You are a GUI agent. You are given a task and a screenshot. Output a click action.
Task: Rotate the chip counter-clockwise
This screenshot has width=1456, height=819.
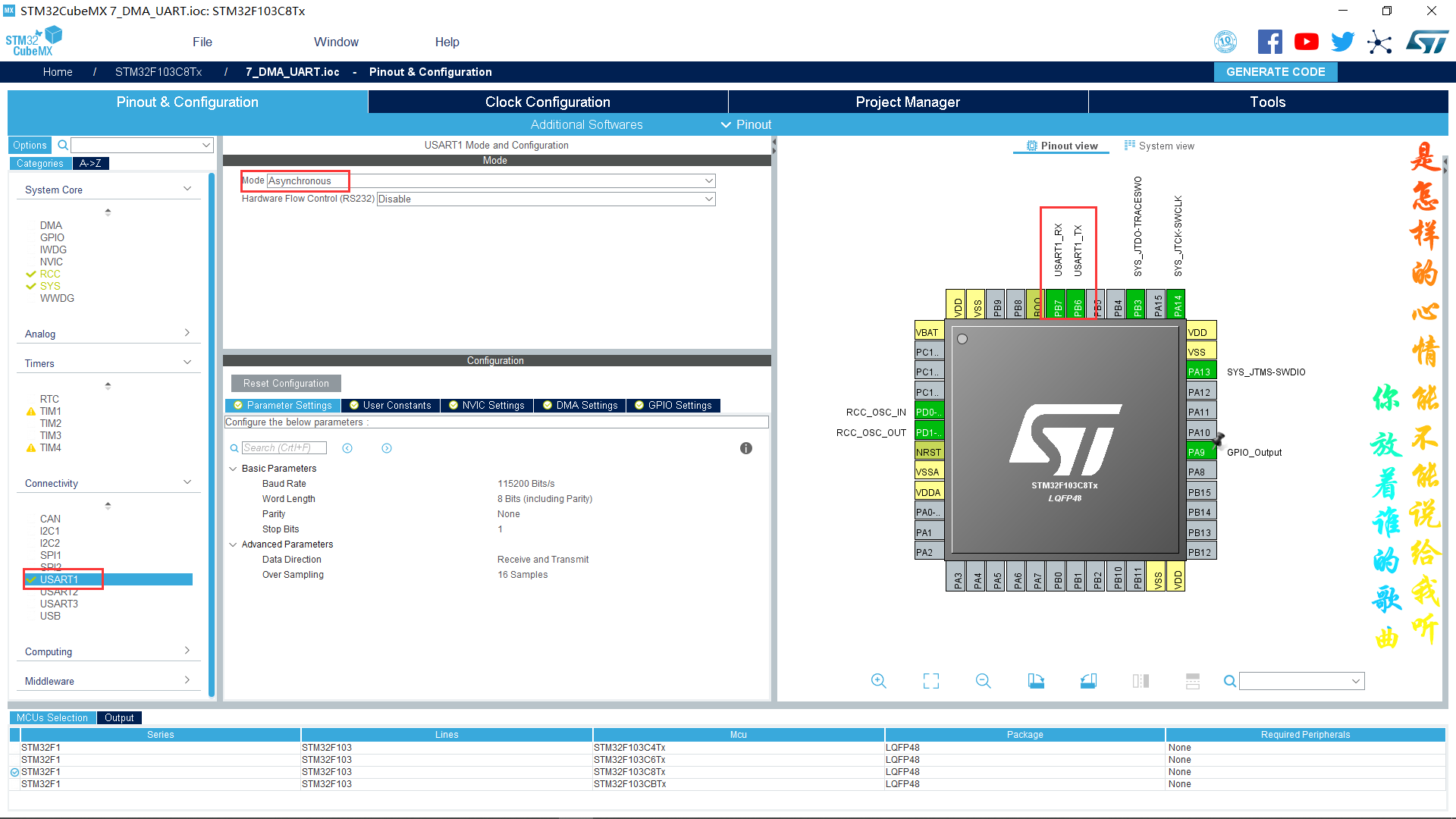pos(1088,681)
